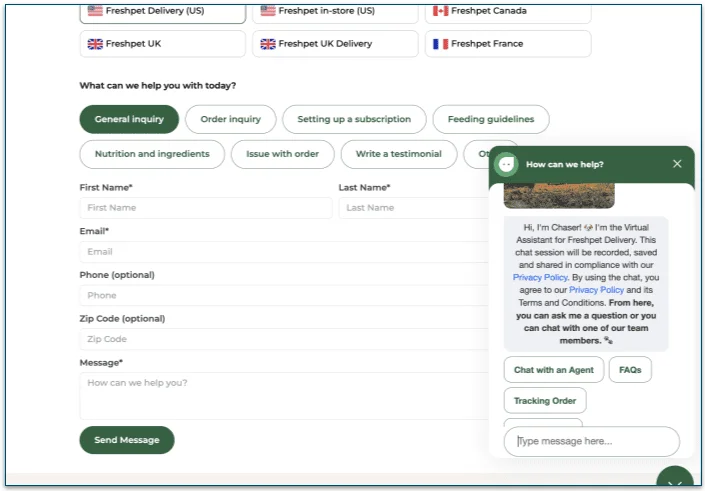
Task: Click the Last Name input field
Action: 414,208
